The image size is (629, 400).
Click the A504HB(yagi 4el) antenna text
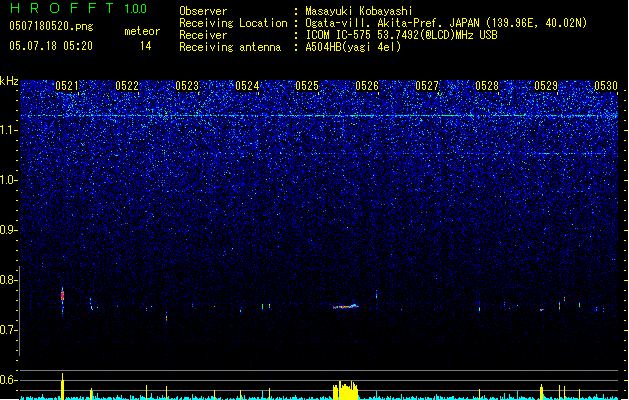[353, 47]
